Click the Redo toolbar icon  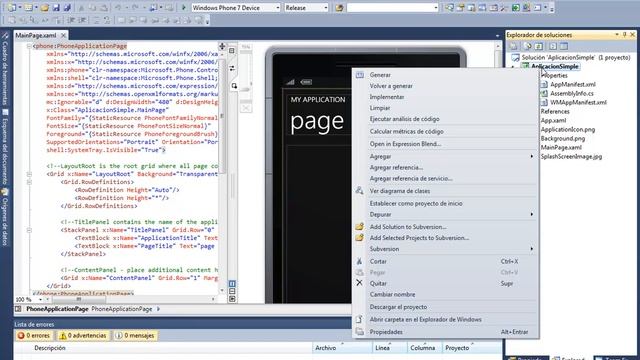tap(135, 7)
